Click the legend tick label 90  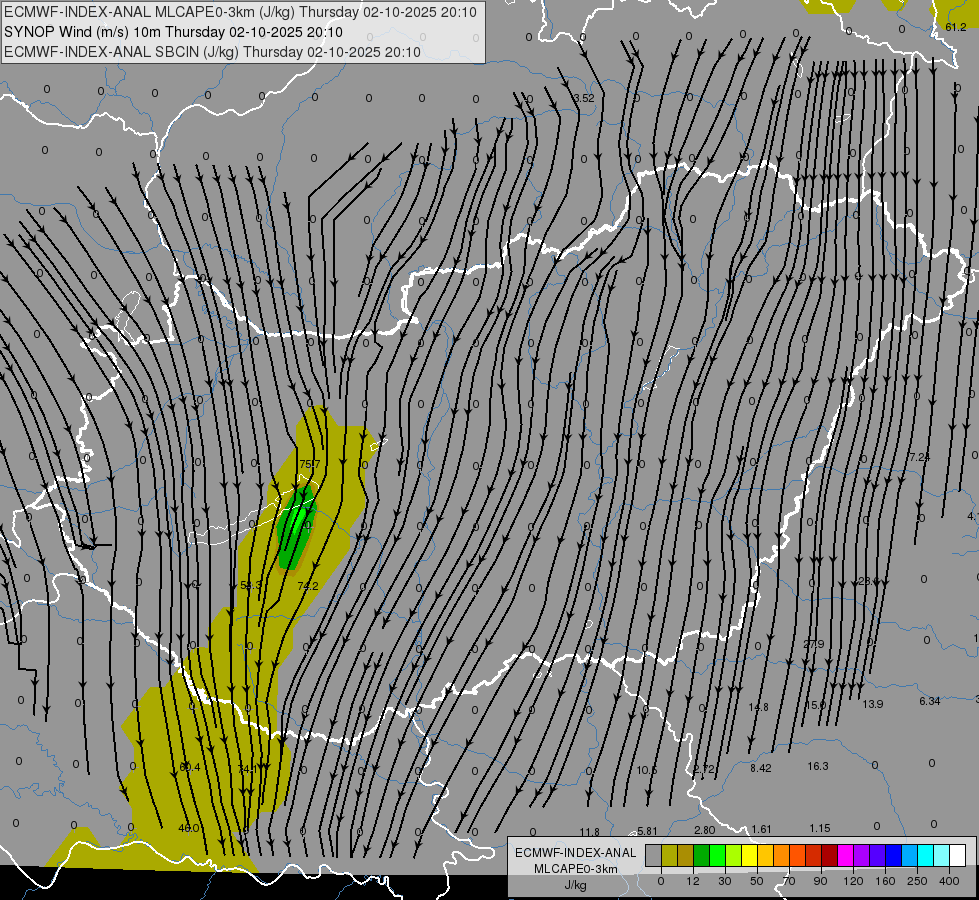tap(820, 881)
